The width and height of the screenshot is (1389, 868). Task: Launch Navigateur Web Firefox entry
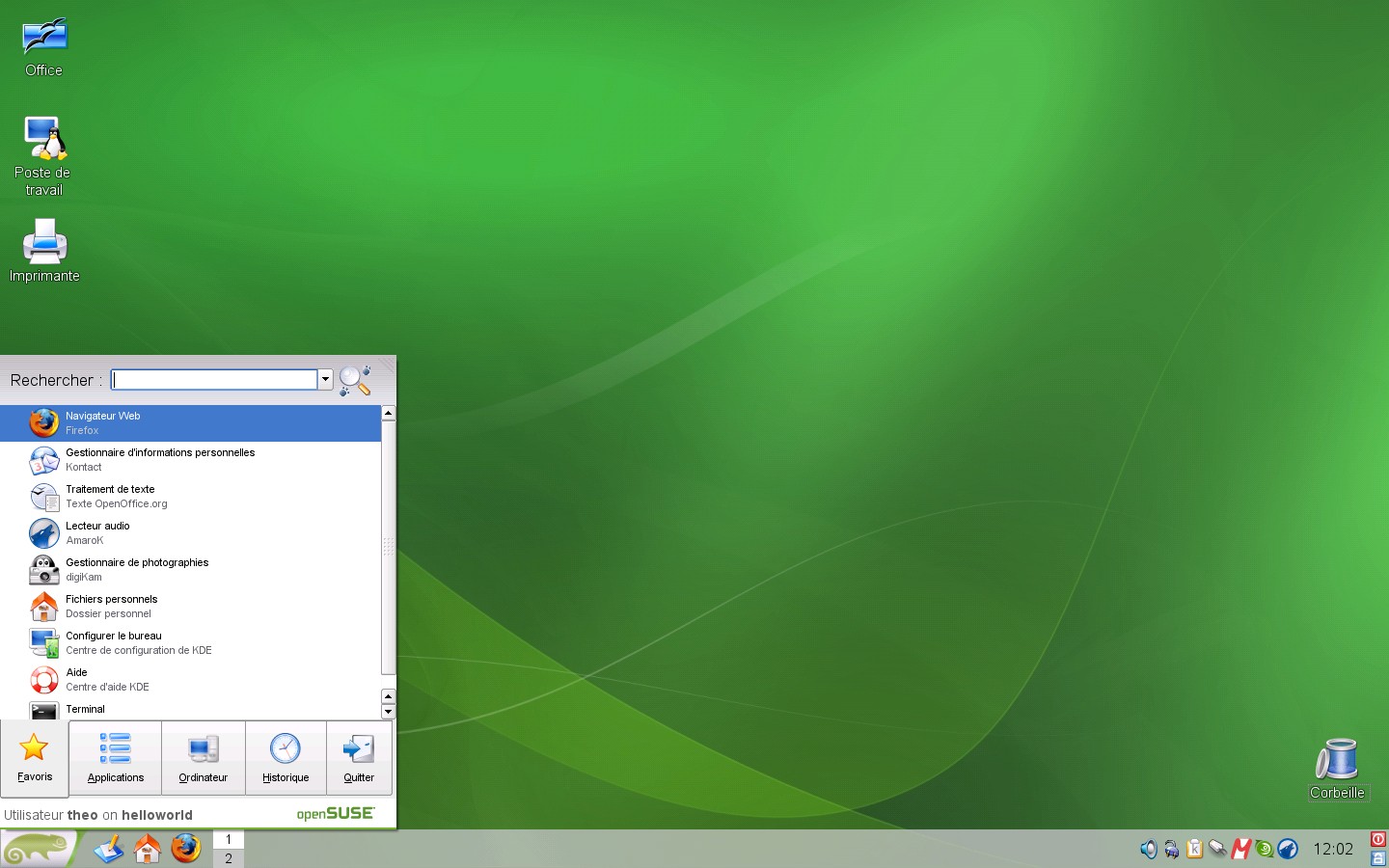(191, 423)
